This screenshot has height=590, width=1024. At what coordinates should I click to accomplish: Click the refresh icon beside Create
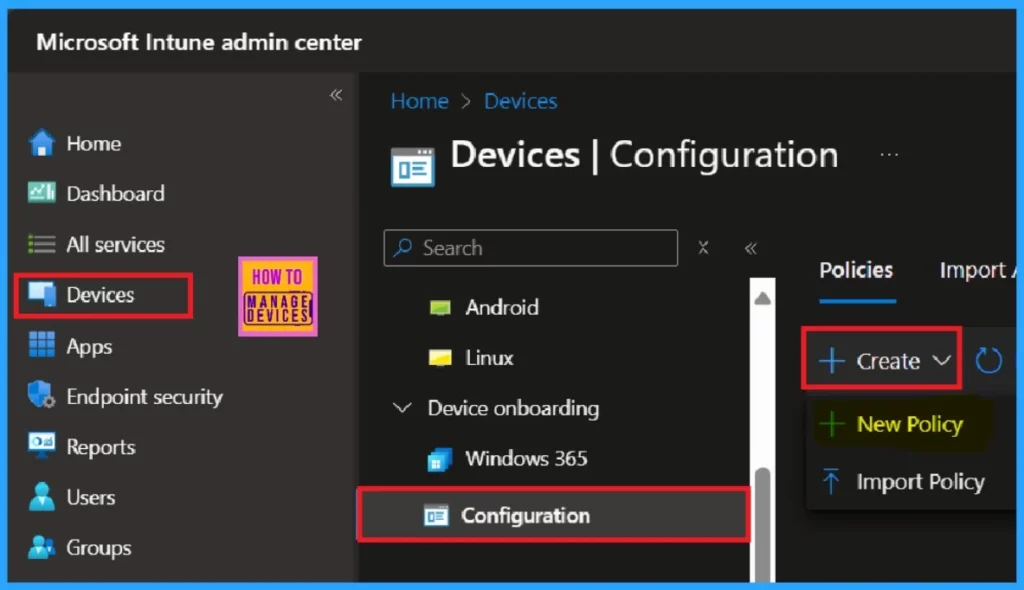click(x=988, y=361)
